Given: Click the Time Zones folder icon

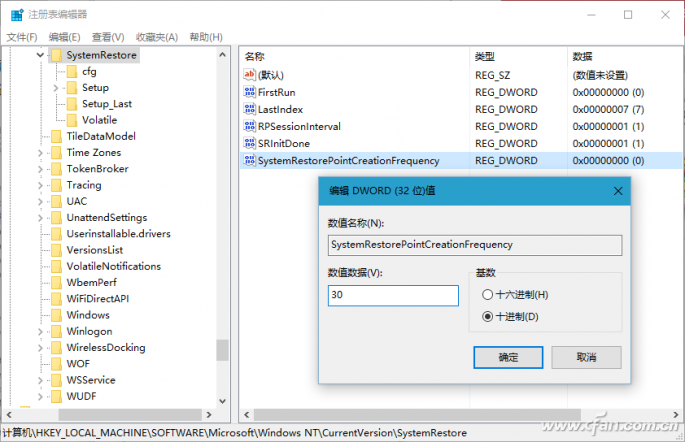Looking at the screenshot, I should pos(56,153).
